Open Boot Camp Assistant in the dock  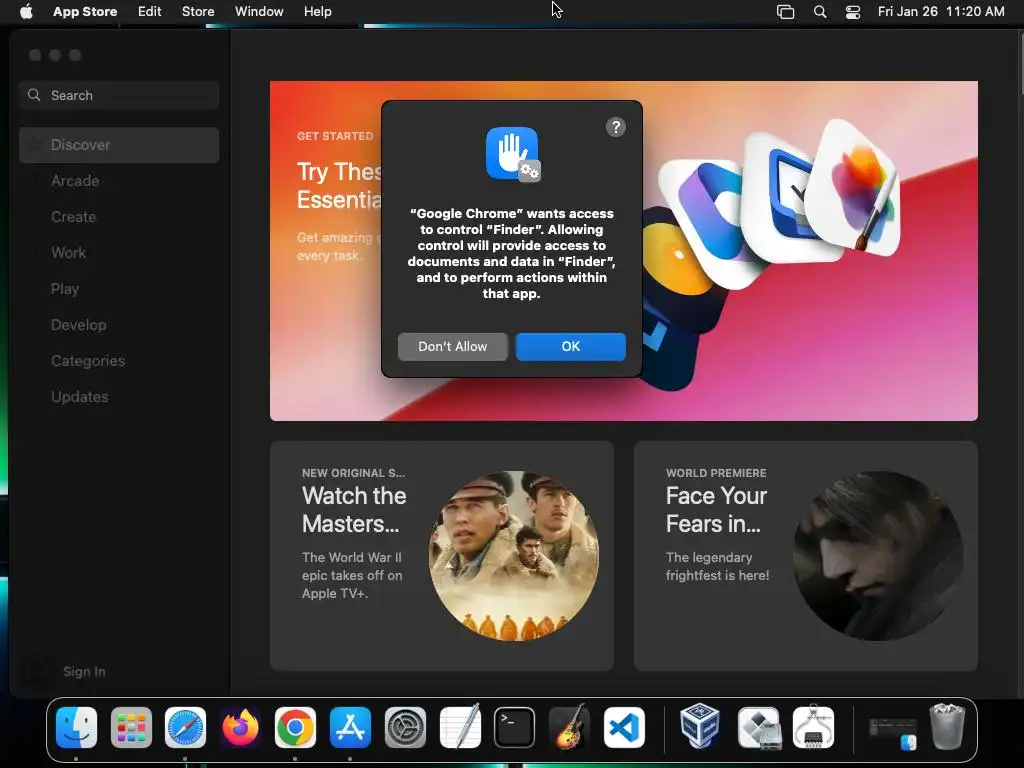tap(758, 728)
